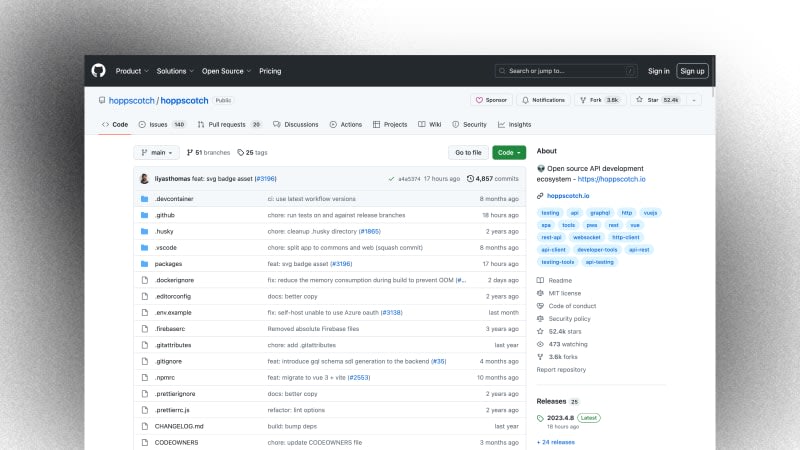Viewport: 800px width, 450px height.
Task: Select the developer-tools topic tag
Action: (597, 249)
